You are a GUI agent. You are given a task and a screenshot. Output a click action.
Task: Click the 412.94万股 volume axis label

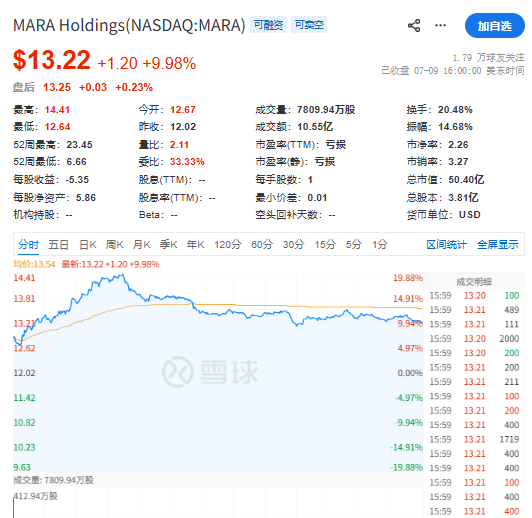click(x=36, y=496)
